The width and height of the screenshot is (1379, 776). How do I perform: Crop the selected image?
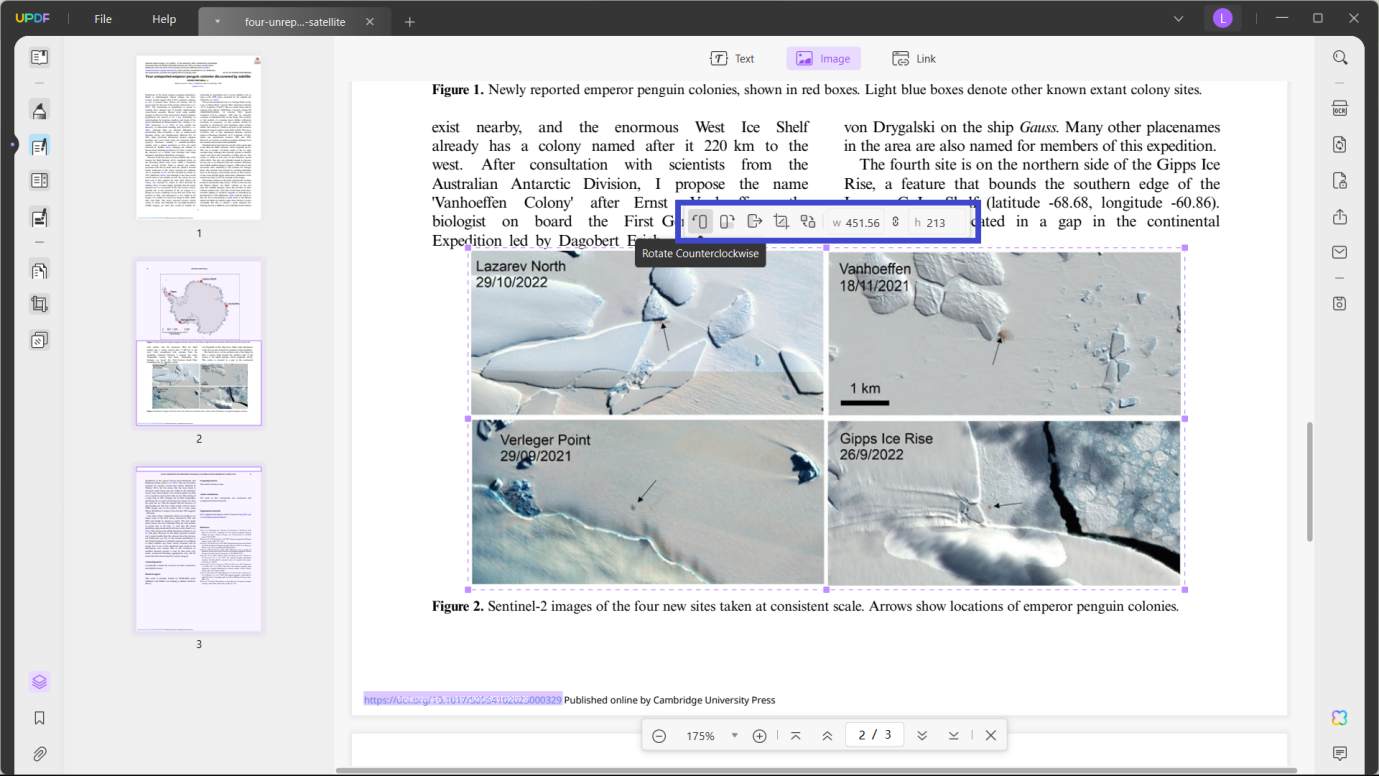click(781, 221)
